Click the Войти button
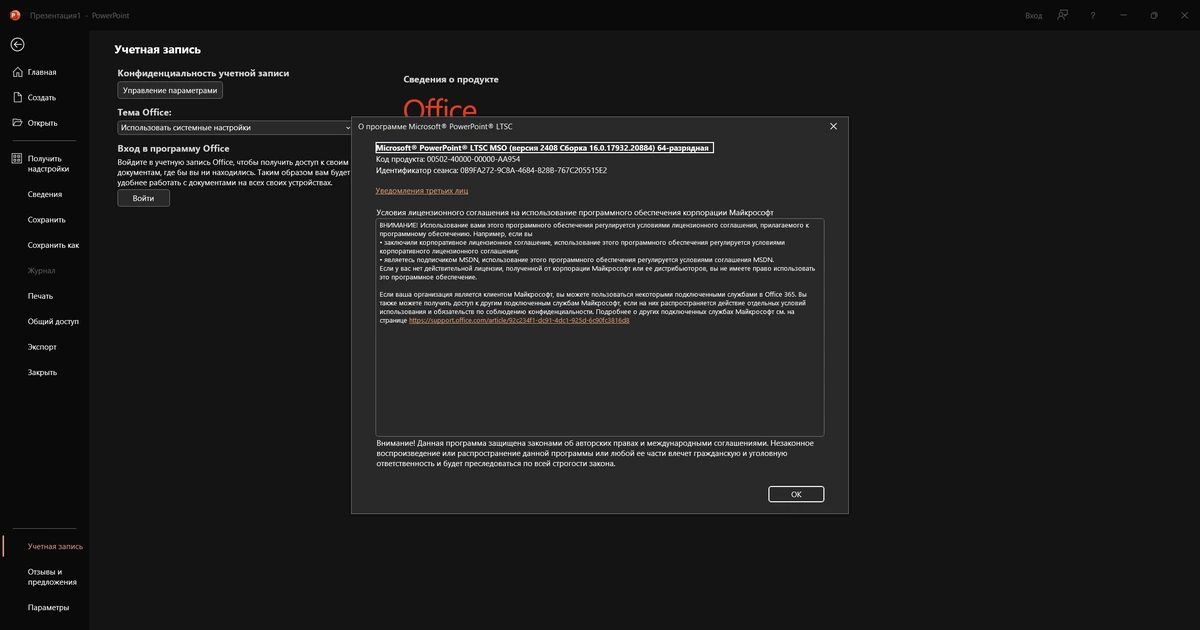1200x630 pixels. click(144, 198)
